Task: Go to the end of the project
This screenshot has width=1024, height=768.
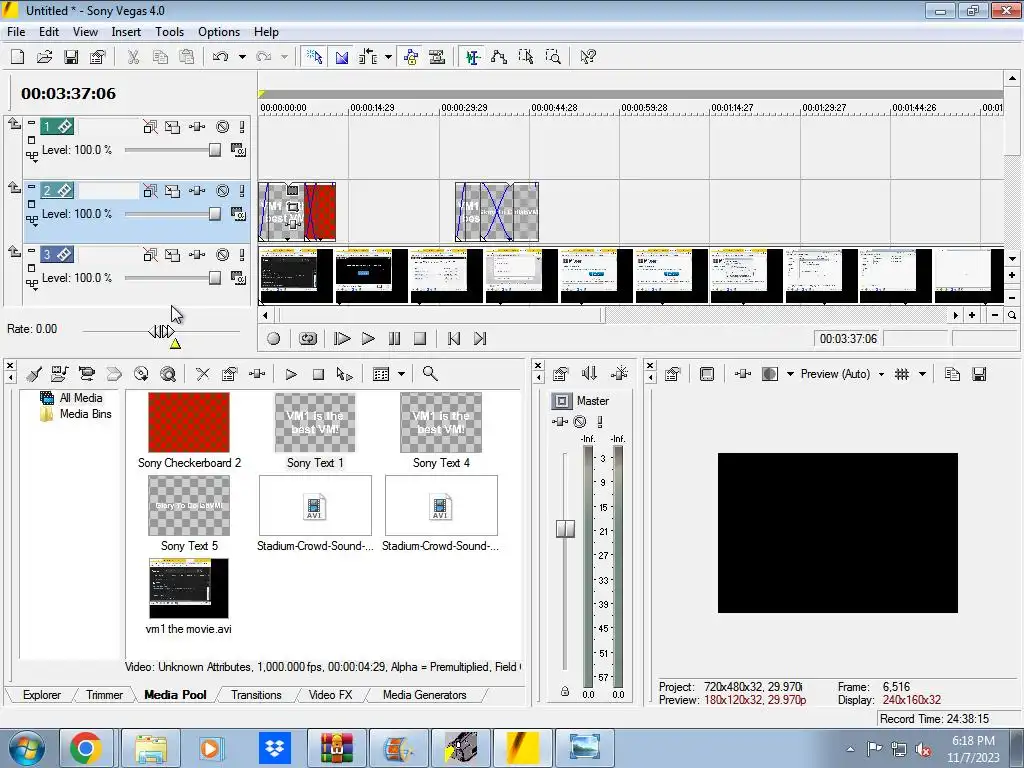Action: tap(480, 338)
